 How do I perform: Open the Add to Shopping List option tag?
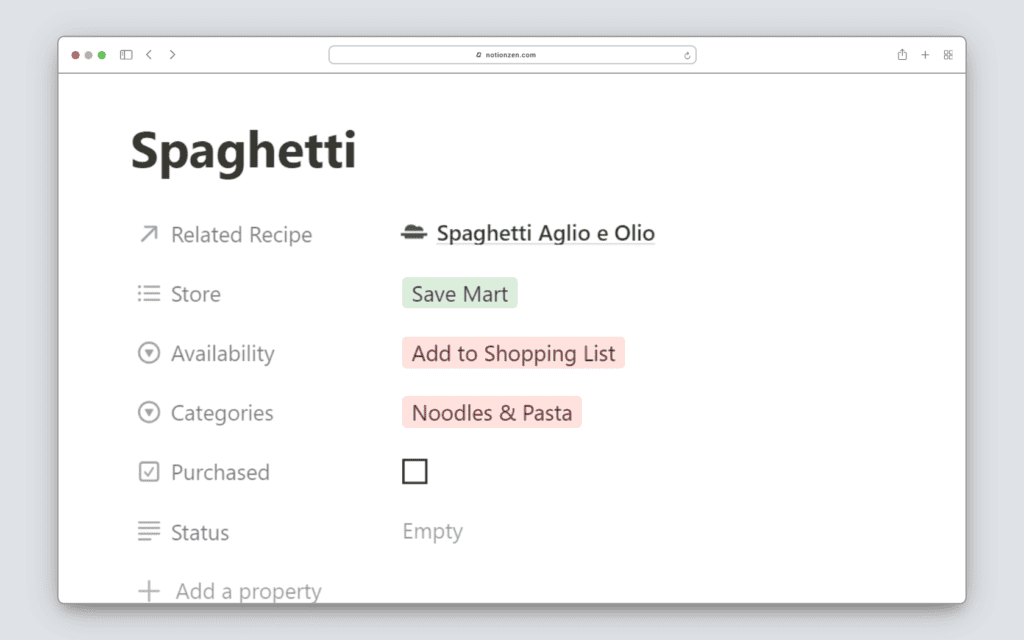[x=513, y=353]
